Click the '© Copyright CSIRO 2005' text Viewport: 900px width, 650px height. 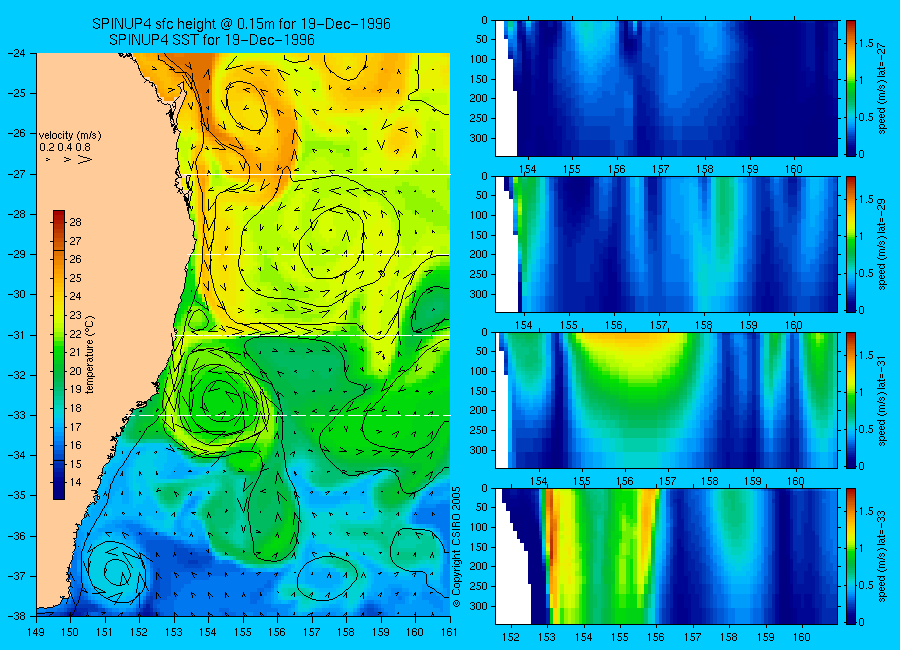coord(457,547)
